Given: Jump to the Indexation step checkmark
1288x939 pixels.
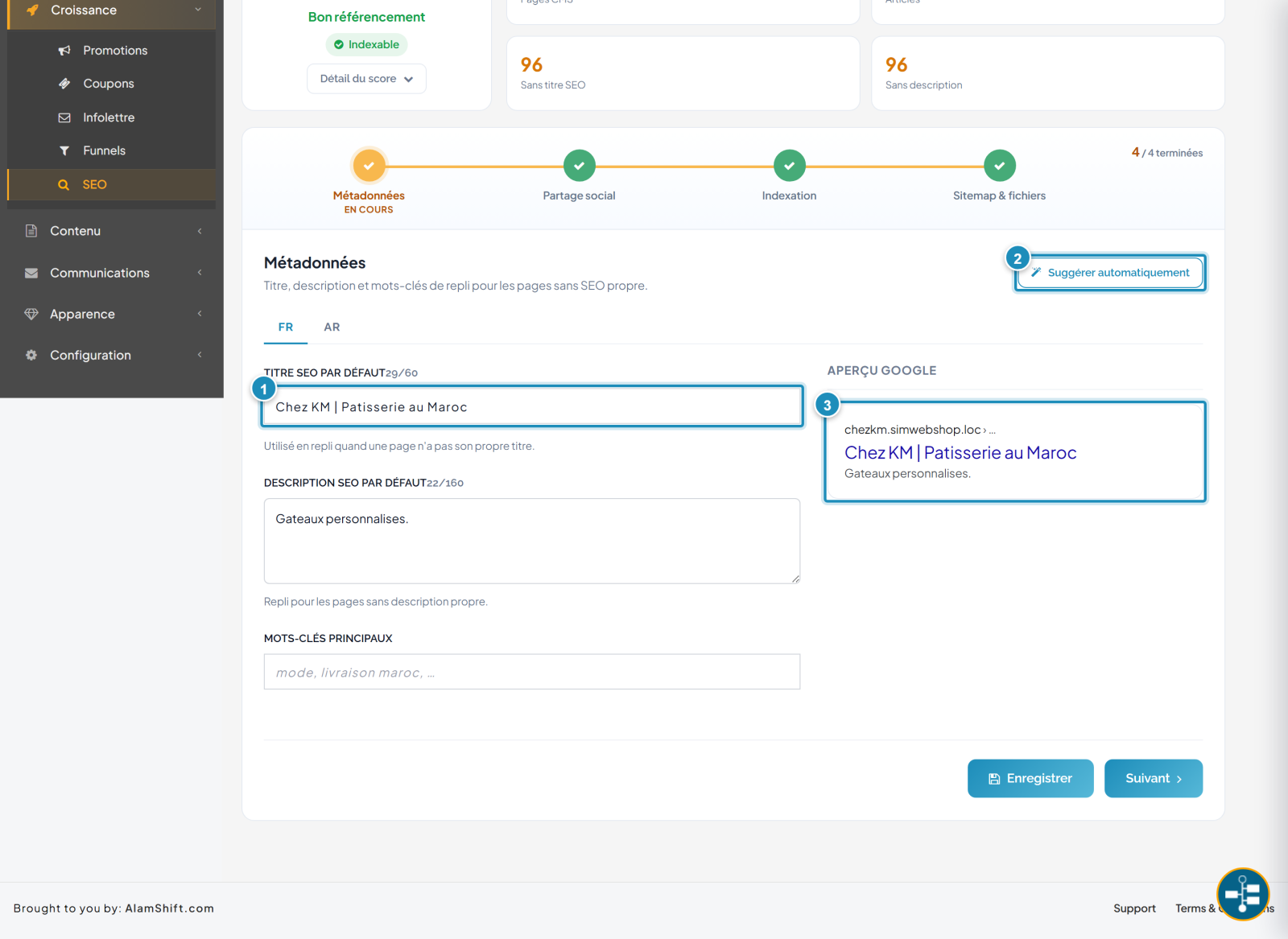Looking at the screenshot, I should (789, 166).
